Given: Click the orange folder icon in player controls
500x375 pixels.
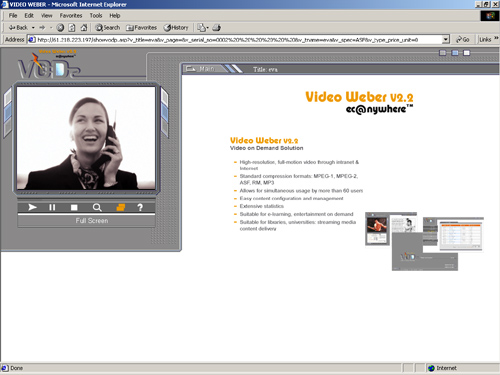Looking at the screenshot, I should pos(121,207).
